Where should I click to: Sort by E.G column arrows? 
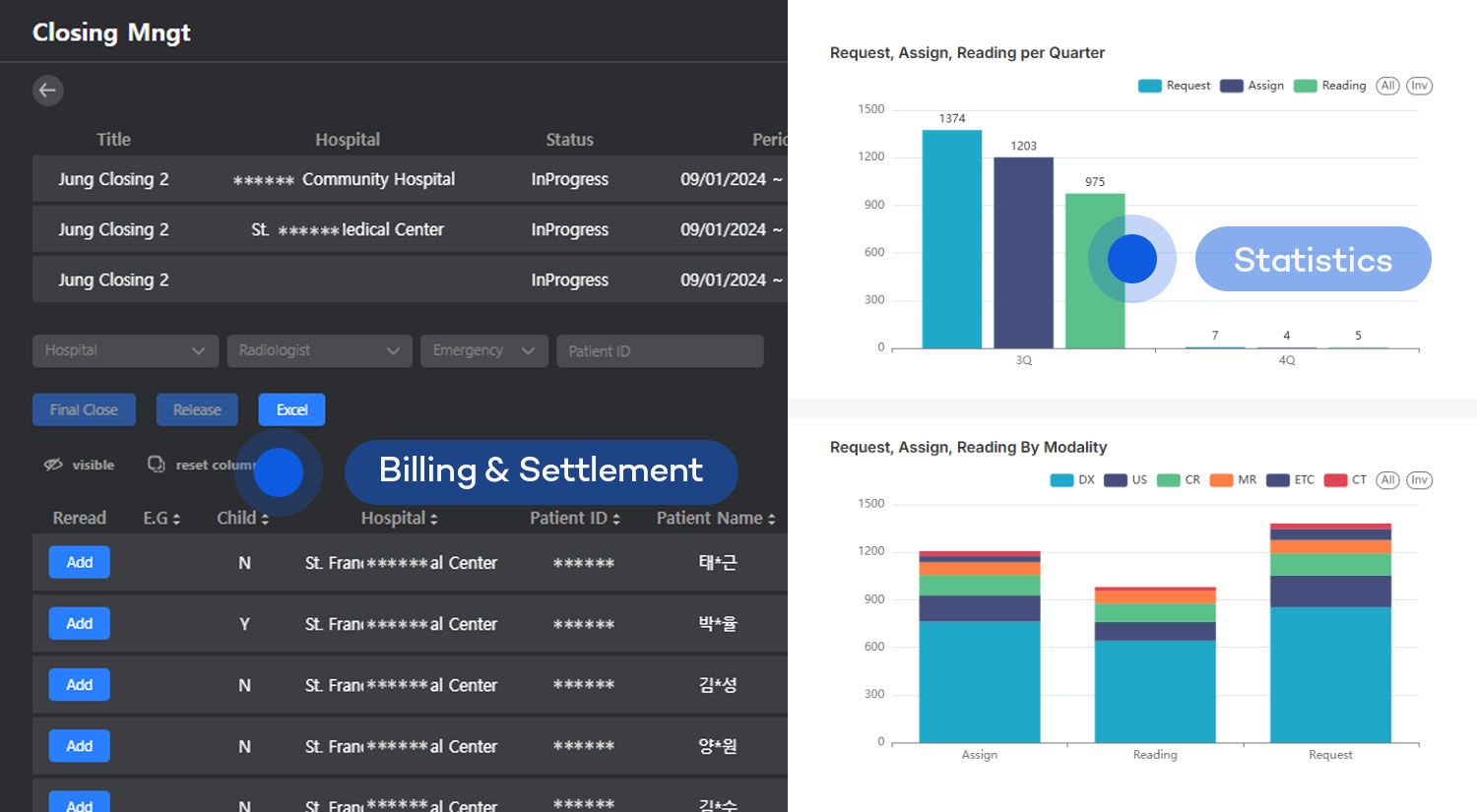(x=176, y=519)
